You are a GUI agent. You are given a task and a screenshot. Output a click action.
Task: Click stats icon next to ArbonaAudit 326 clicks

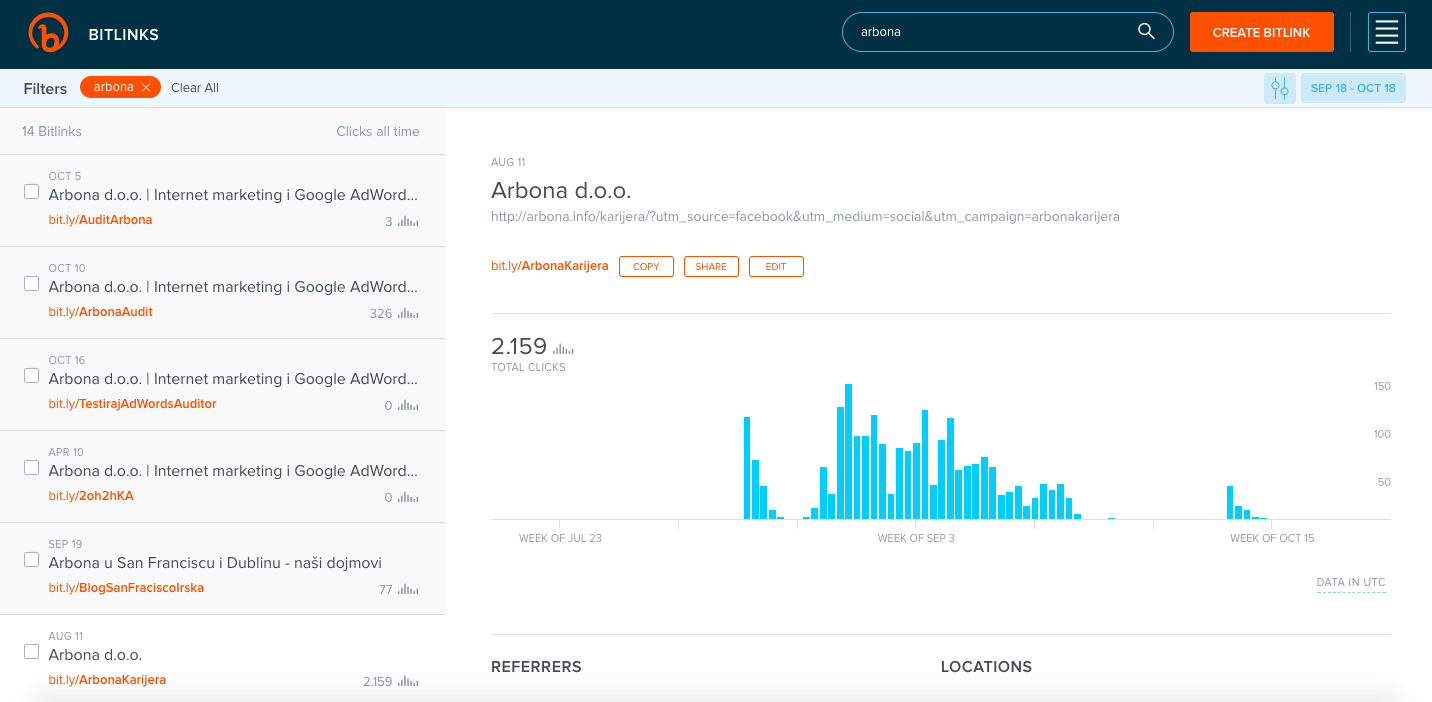[x=408, y=314]
